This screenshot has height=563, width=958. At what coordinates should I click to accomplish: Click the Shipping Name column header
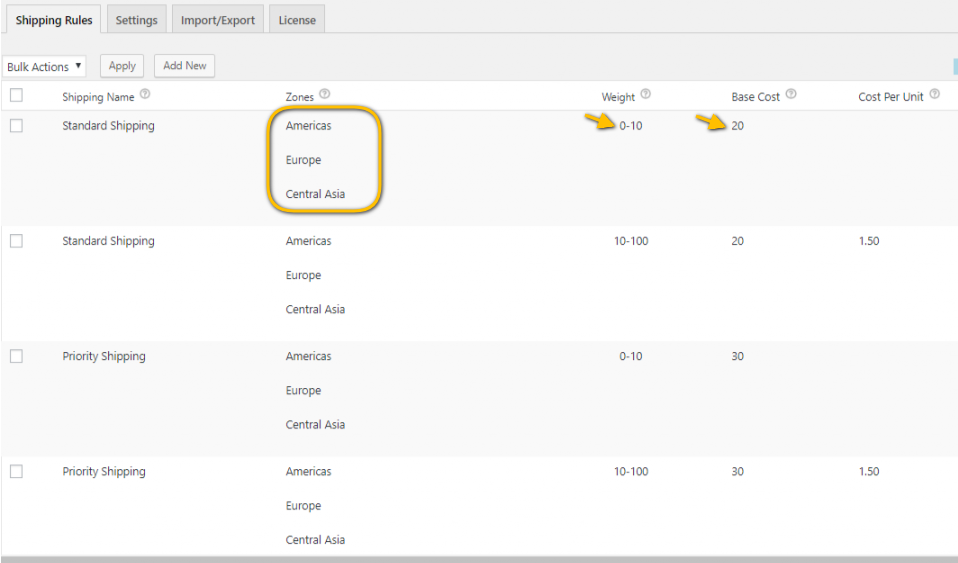98,97
